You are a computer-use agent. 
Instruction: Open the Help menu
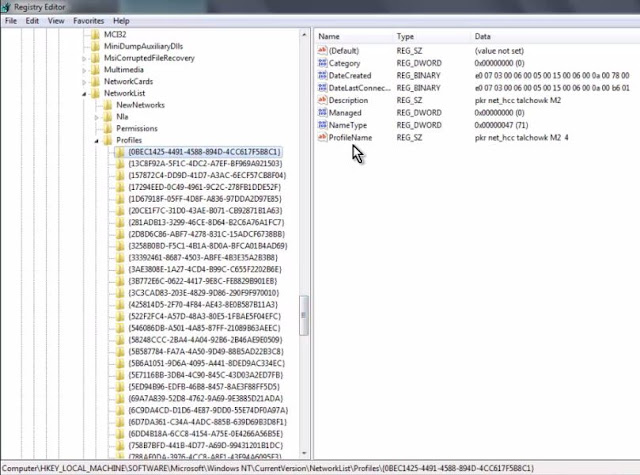[x=121, y=21]
